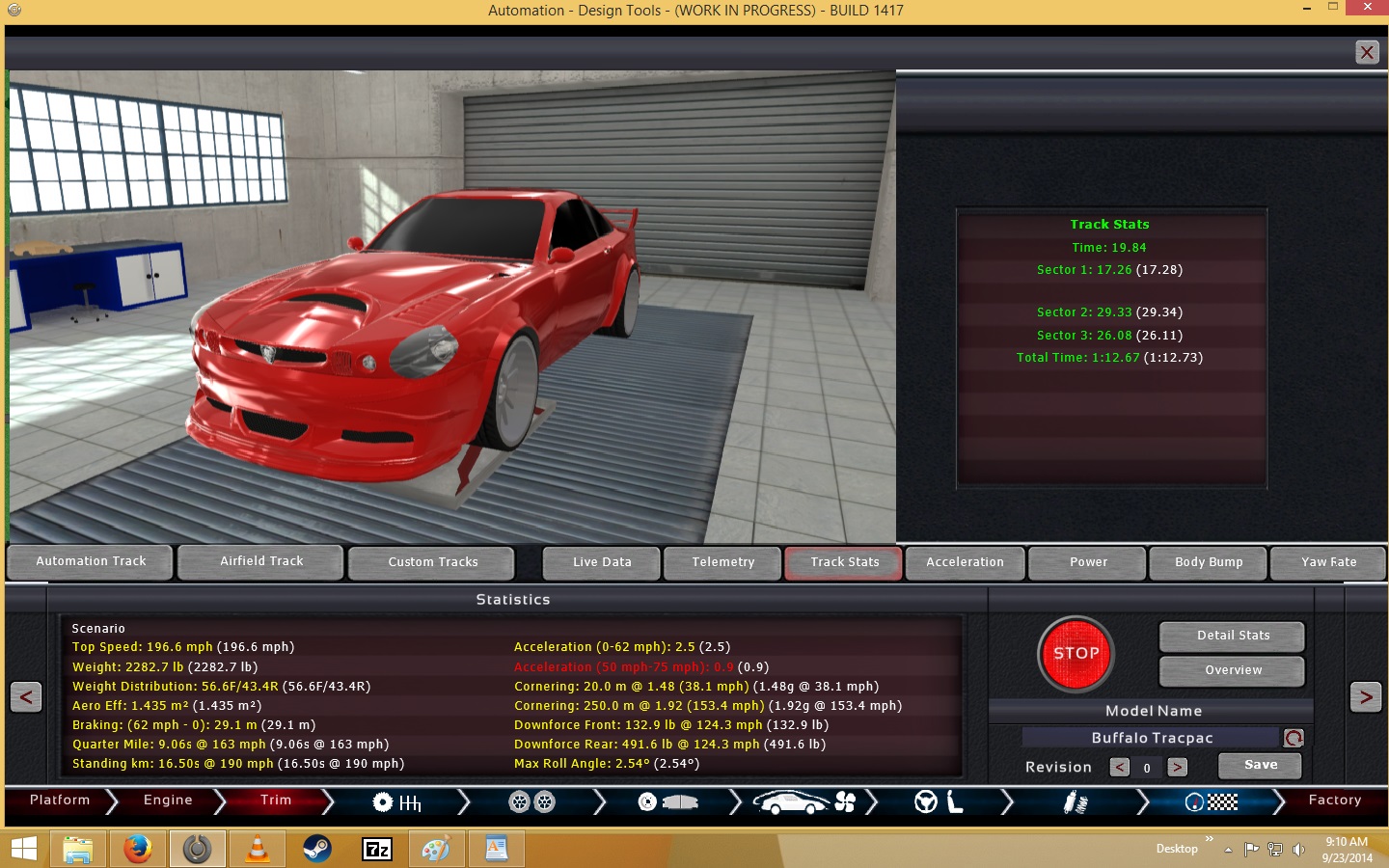Open the taskbar clock and date
Screen dimensions: 1389x868
1347,850
